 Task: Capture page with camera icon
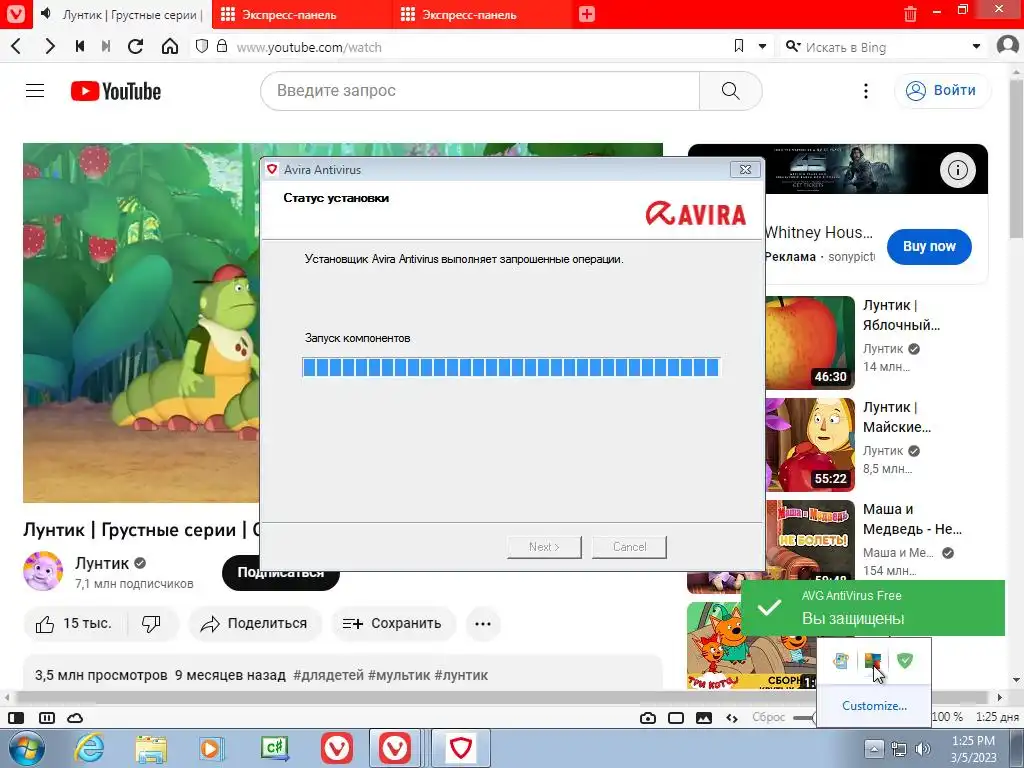coord(648,718)
